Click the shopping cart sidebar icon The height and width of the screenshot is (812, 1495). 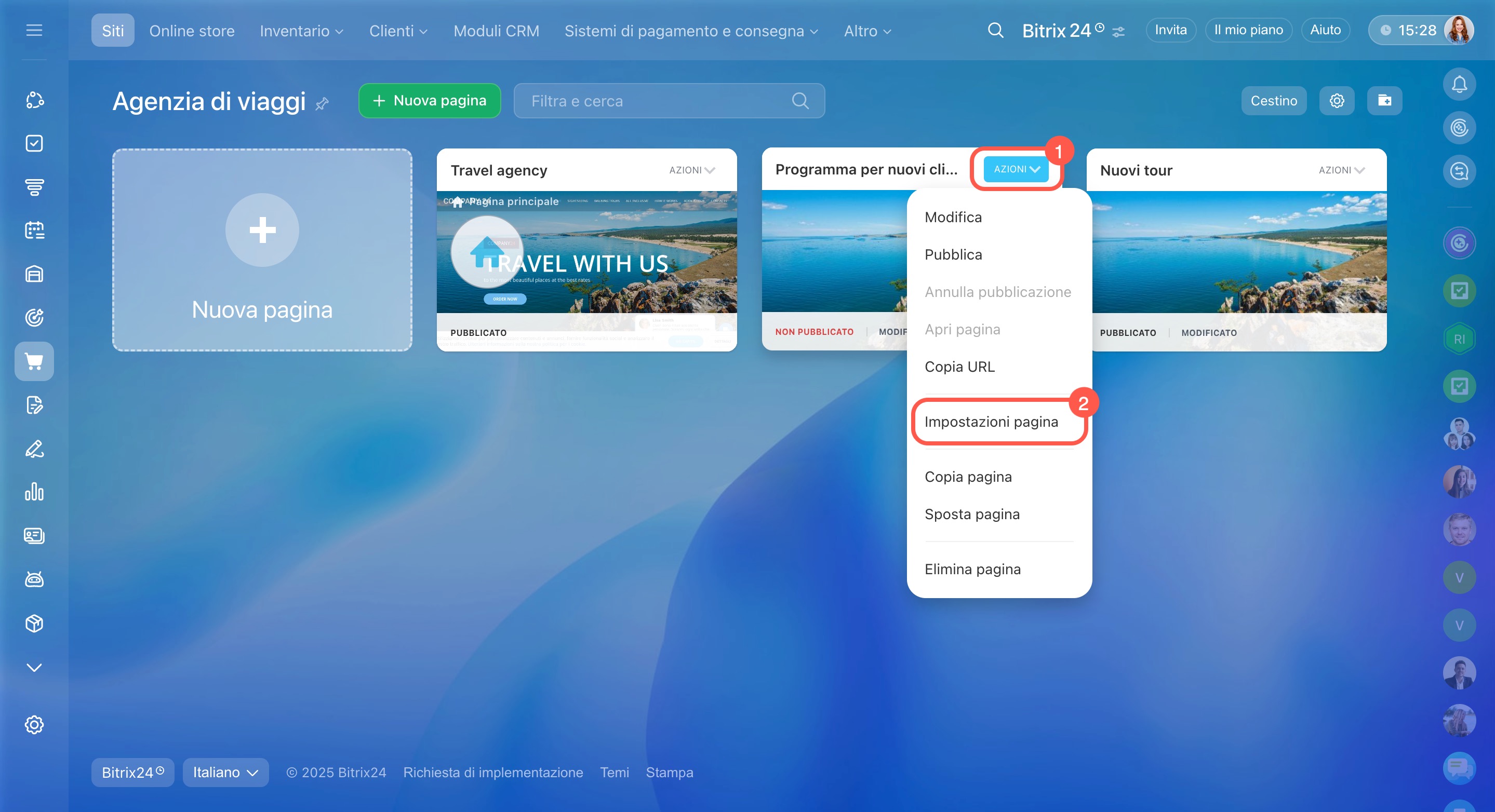click(34, 361)
